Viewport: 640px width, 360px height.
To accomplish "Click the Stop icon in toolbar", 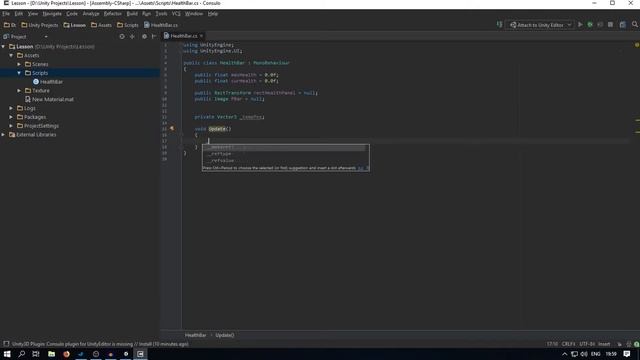I will click(610, 24).
